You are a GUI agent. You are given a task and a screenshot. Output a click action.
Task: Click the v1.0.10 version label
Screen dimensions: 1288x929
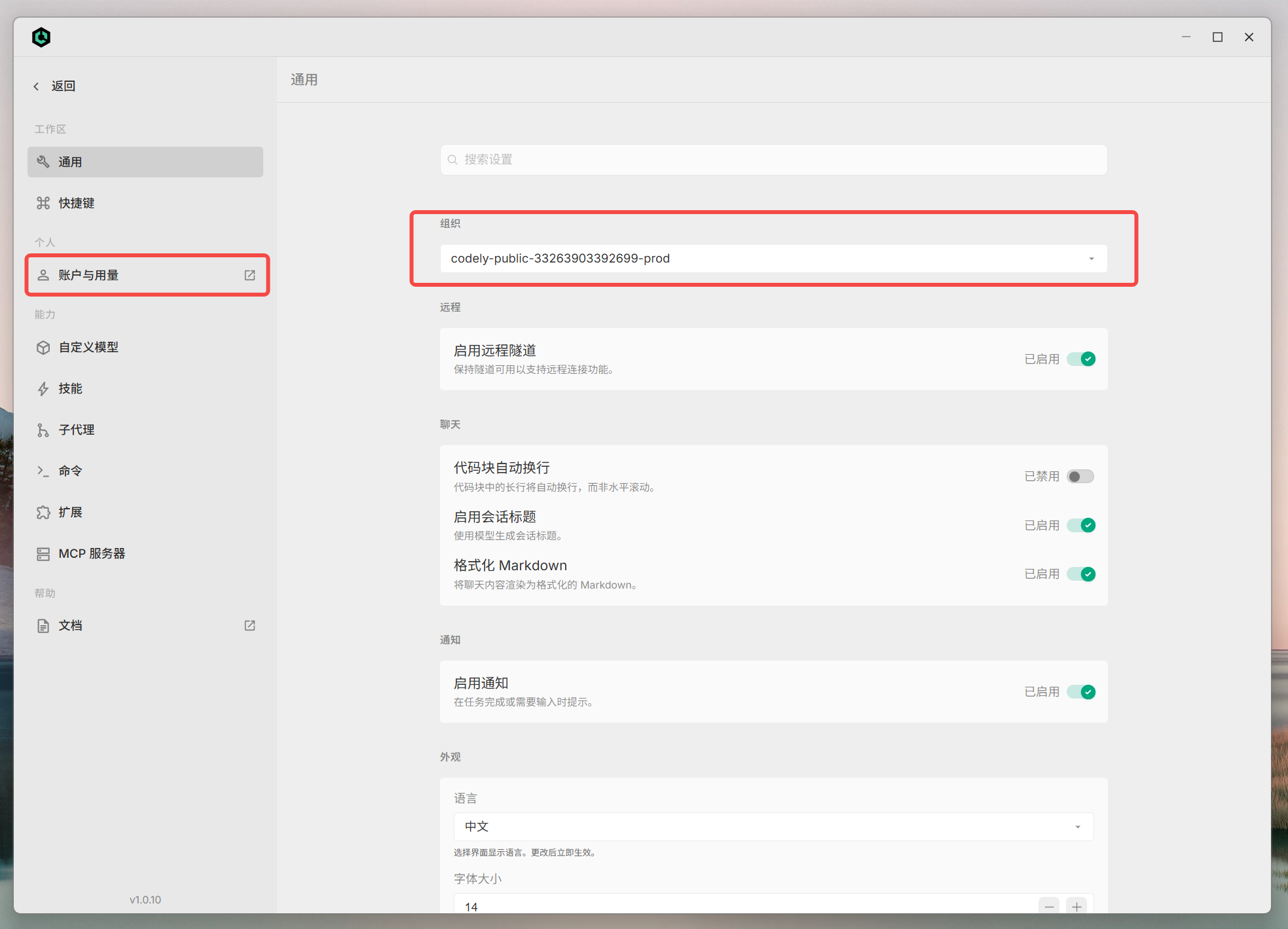point(145,900)
